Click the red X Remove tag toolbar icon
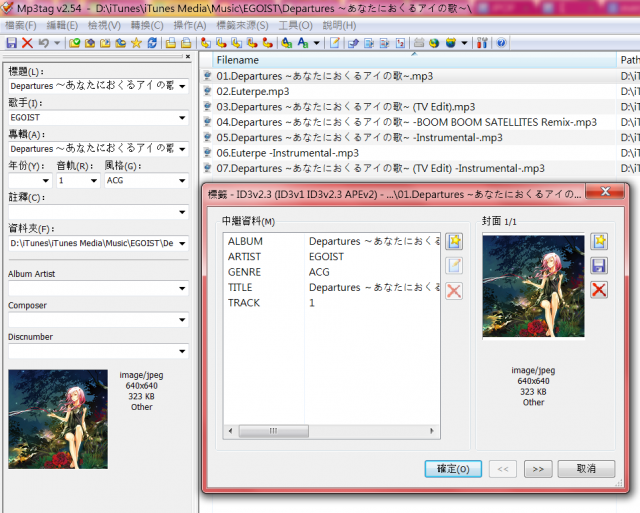This screenshot has height=513, width=640. click(x=27, y=42)
